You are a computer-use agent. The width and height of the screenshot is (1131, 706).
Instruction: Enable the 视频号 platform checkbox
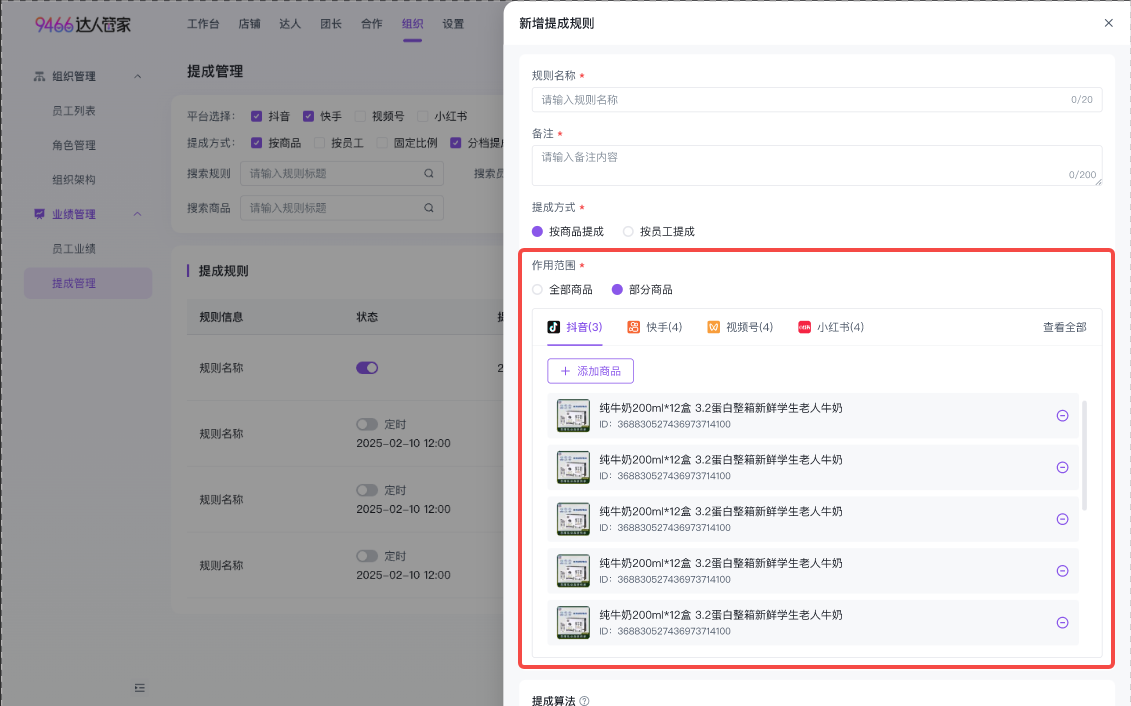pyautogui.click(x=360, y=116)
